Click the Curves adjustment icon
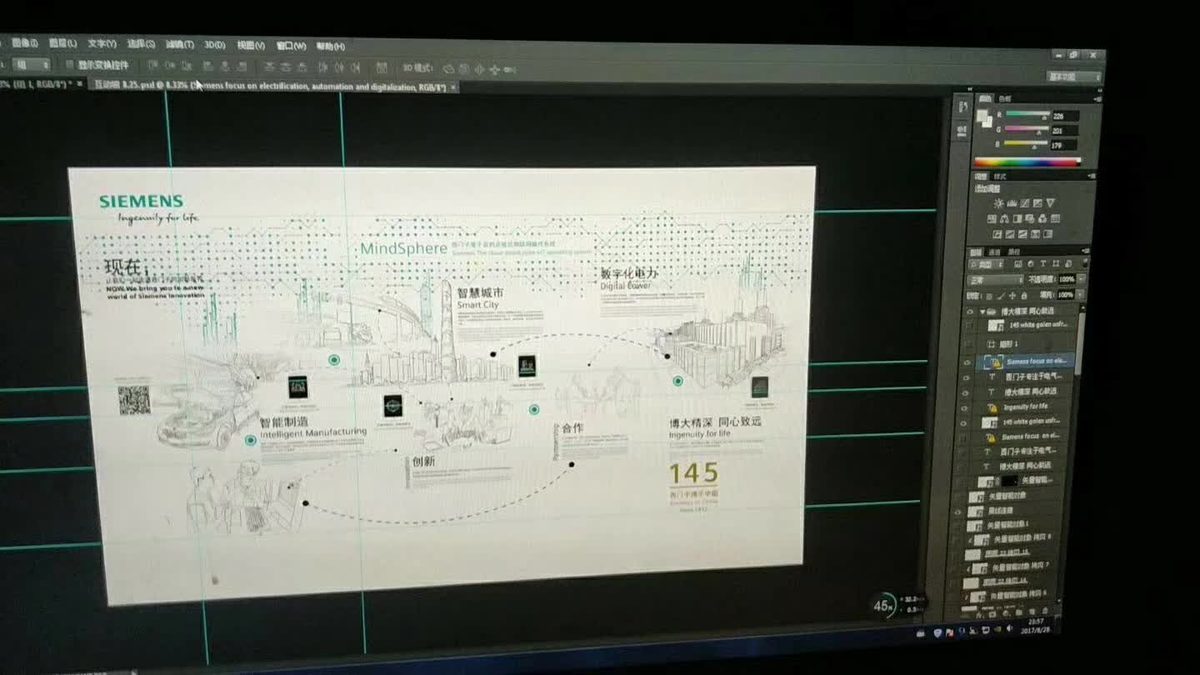This screenshot has height=675, width=1200. tap(1025, 203)
